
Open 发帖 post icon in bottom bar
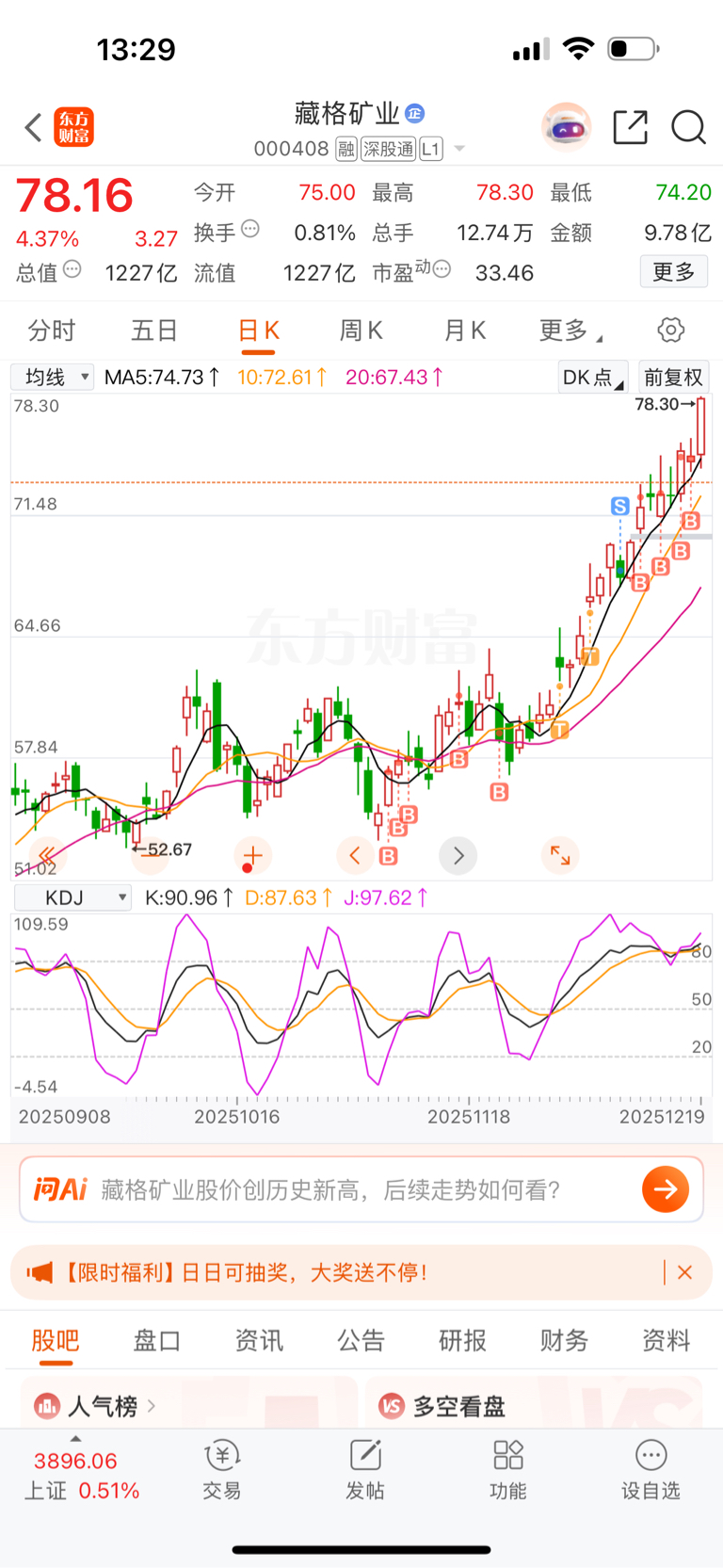(365, 1456)
